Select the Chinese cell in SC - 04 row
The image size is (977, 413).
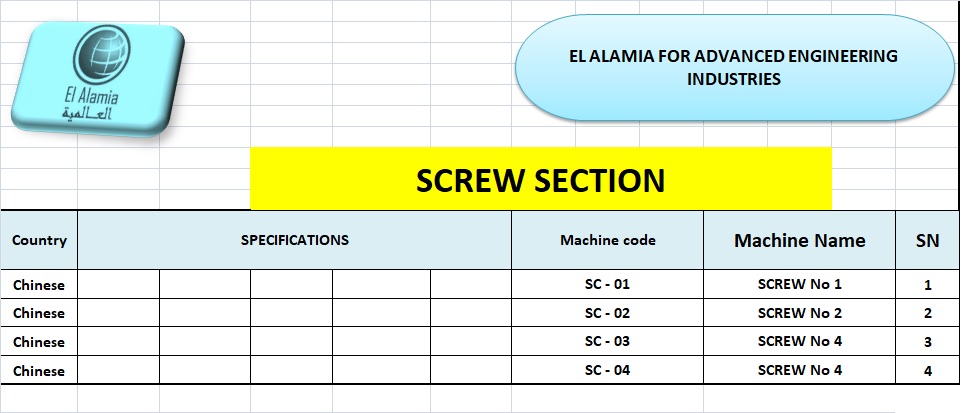click(x=39, y=371)
